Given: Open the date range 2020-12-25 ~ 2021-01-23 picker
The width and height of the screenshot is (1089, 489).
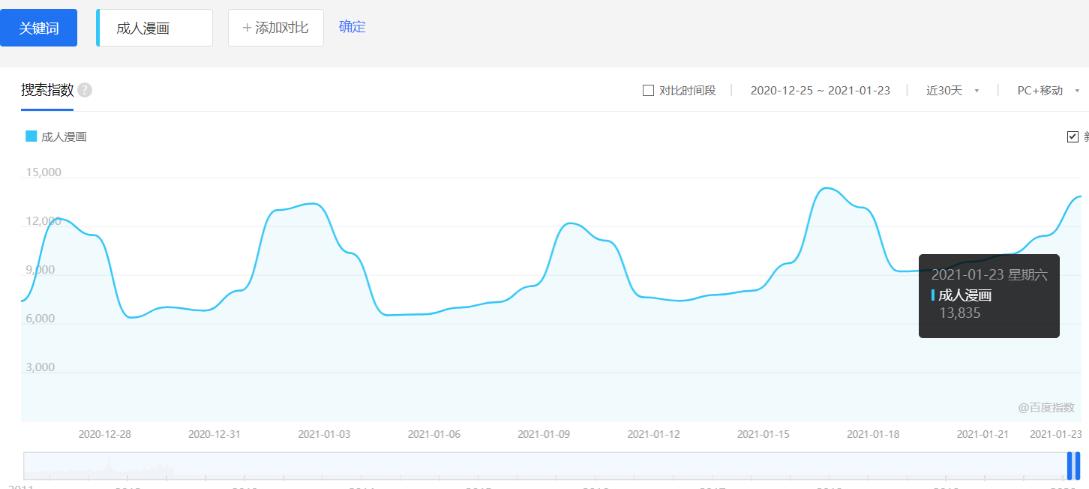Looking at the screenshot, I should (819, 91).
